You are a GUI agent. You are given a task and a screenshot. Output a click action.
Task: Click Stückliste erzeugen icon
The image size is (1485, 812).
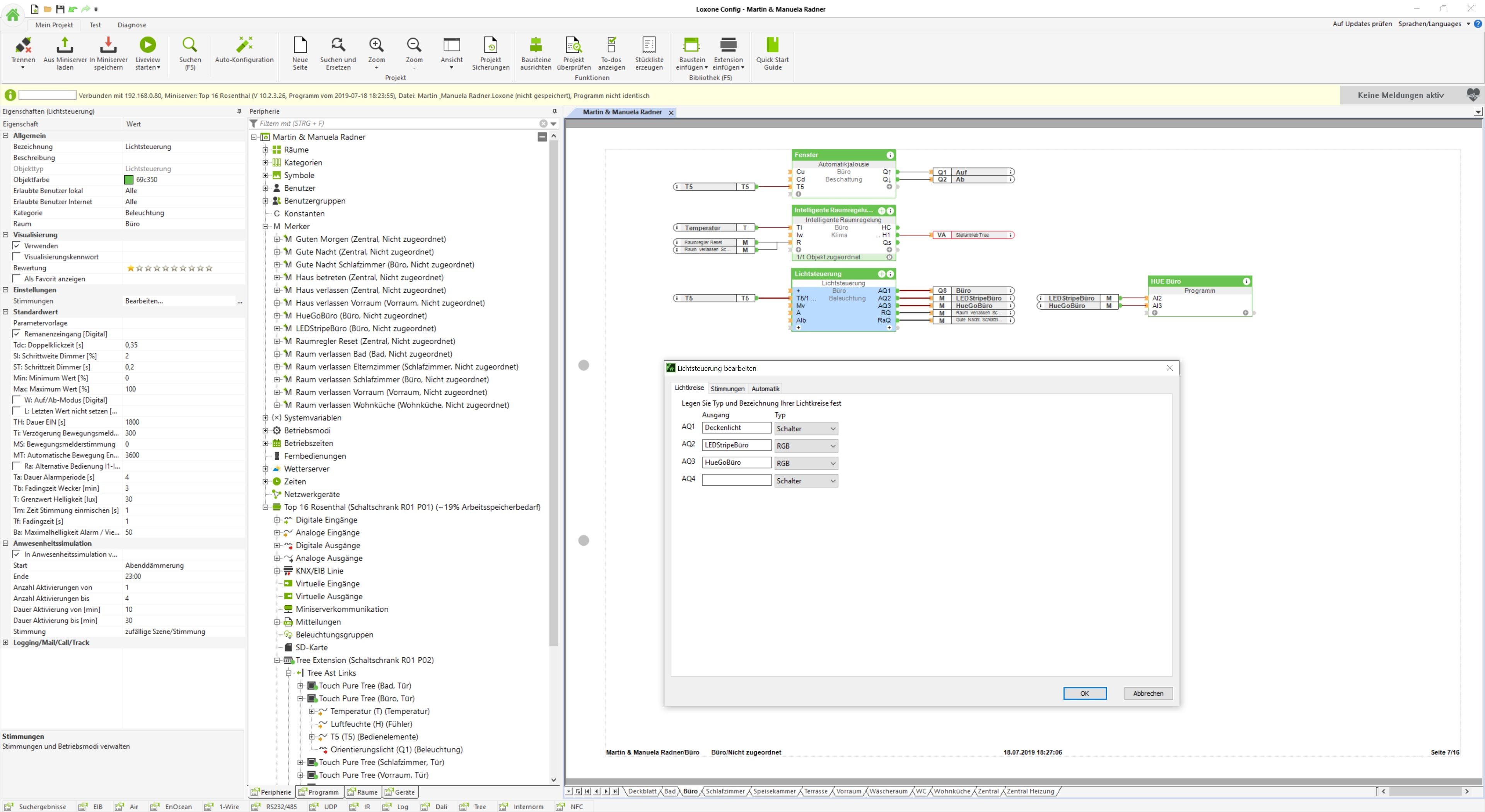click(649, 45)
